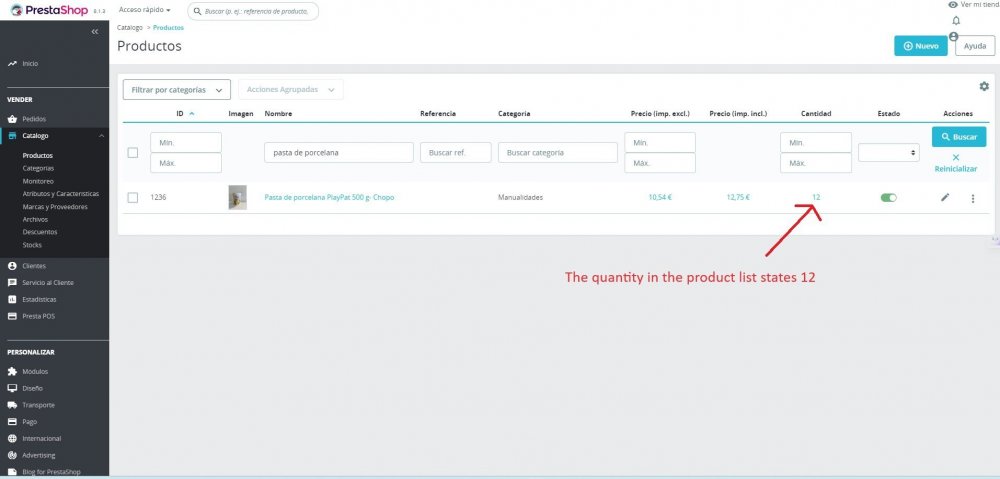1000x479 pixels.
Task: Click Manualidades category cell
Action: [520, 198]
